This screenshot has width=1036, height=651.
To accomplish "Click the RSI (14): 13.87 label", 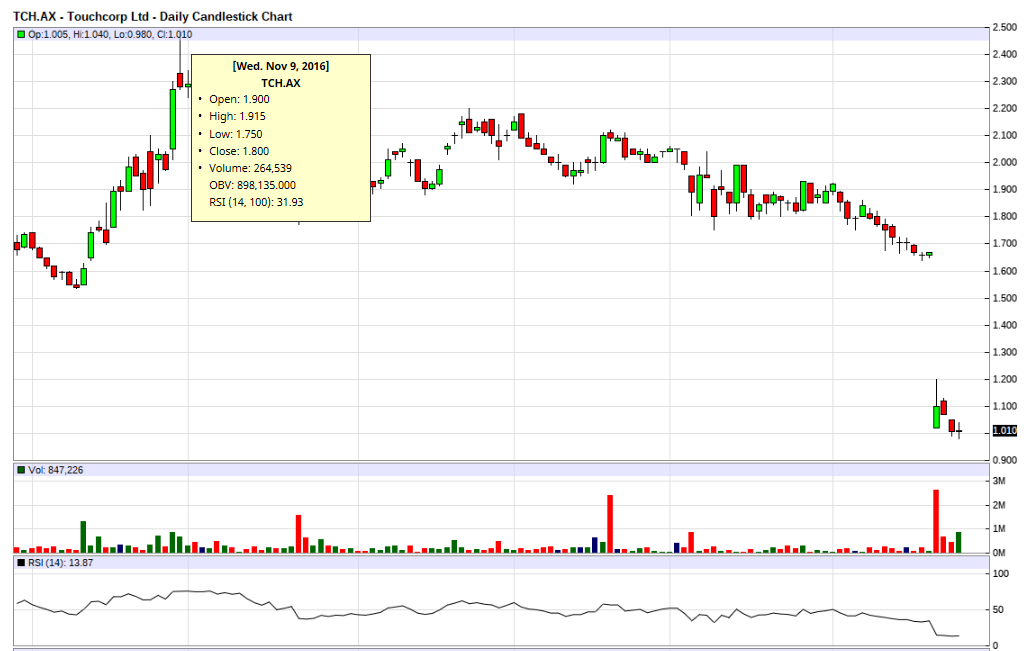I will (60, 562).
